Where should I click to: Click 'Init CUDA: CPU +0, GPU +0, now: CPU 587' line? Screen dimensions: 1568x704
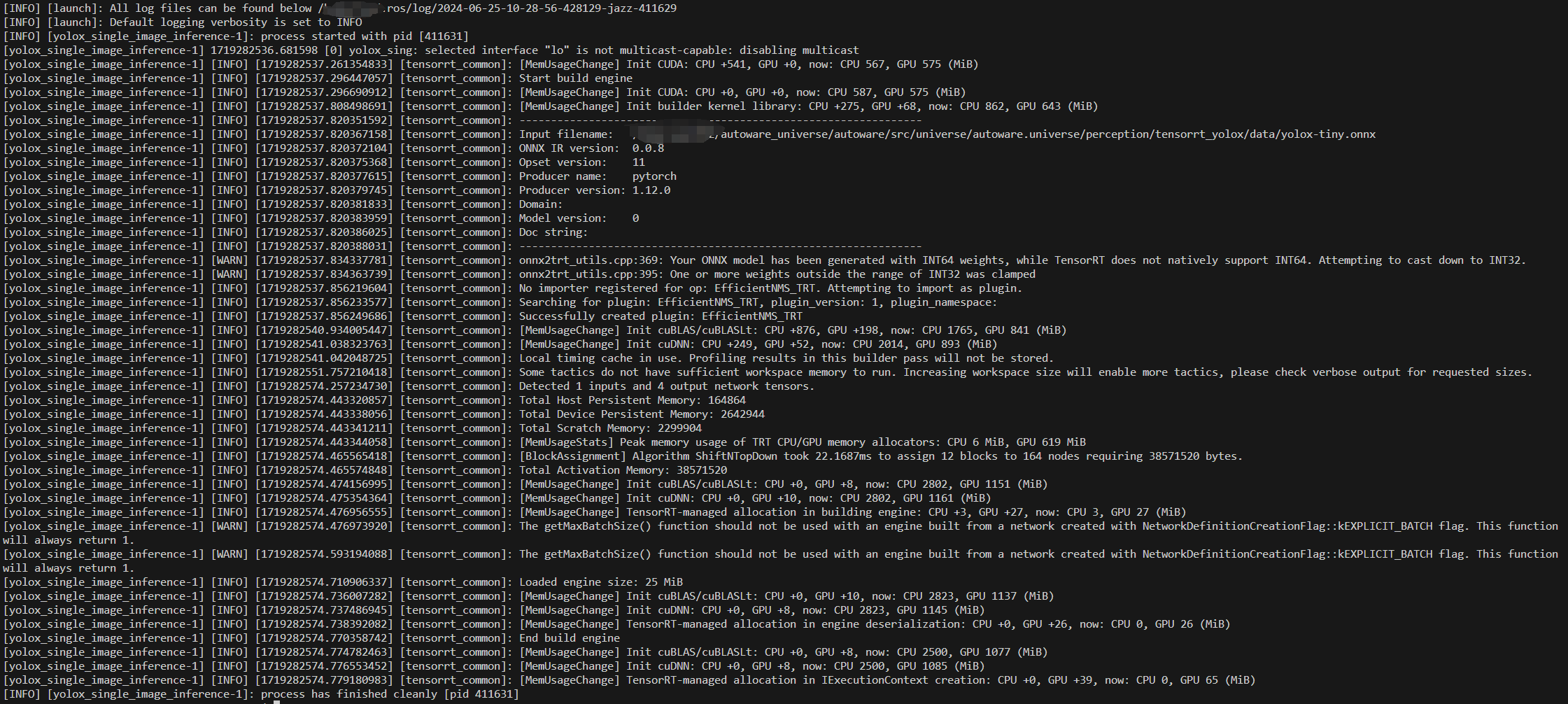click(485, 92)
